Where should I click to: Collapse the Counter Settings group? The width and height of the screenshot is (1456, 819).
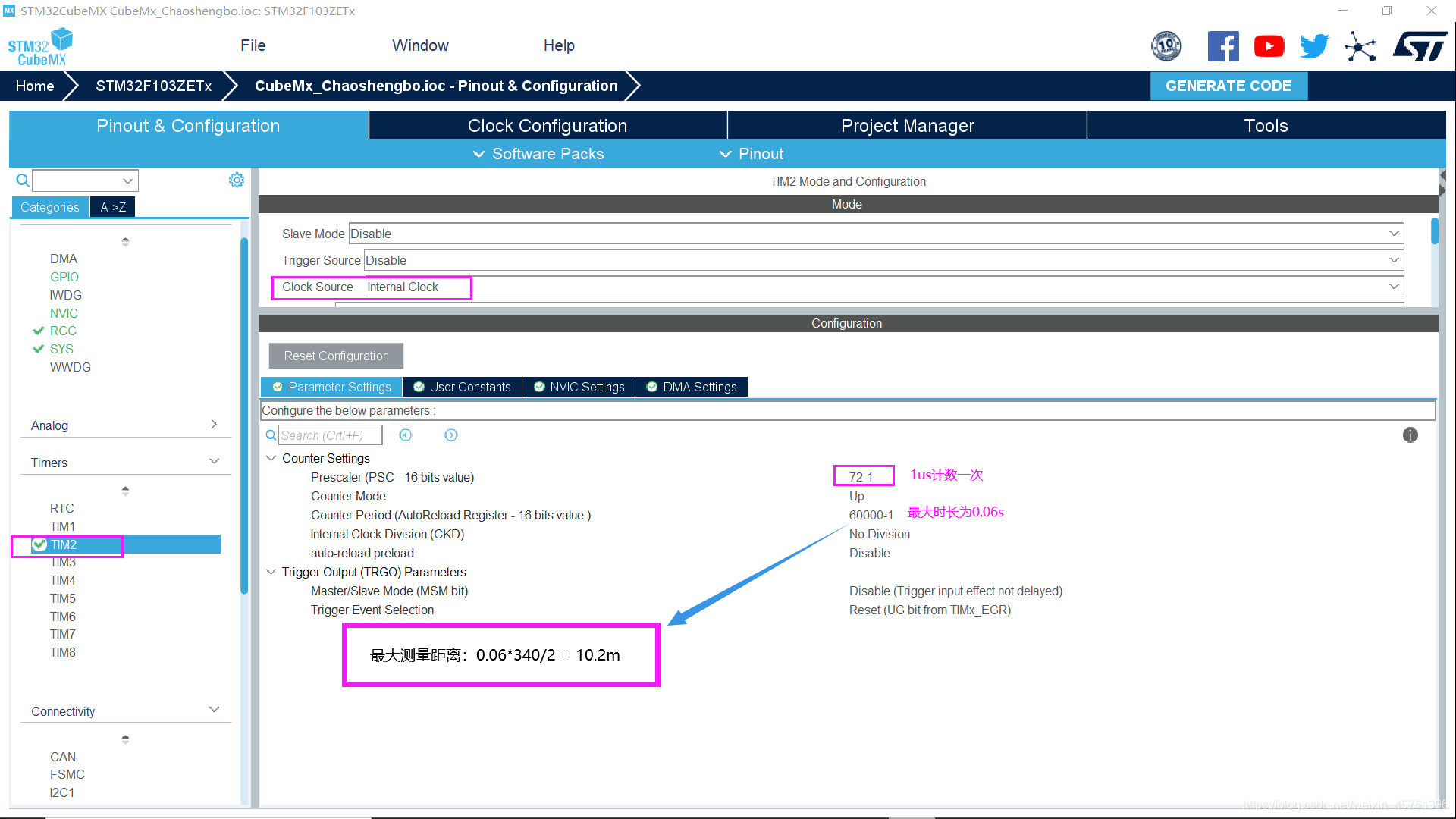271,458
